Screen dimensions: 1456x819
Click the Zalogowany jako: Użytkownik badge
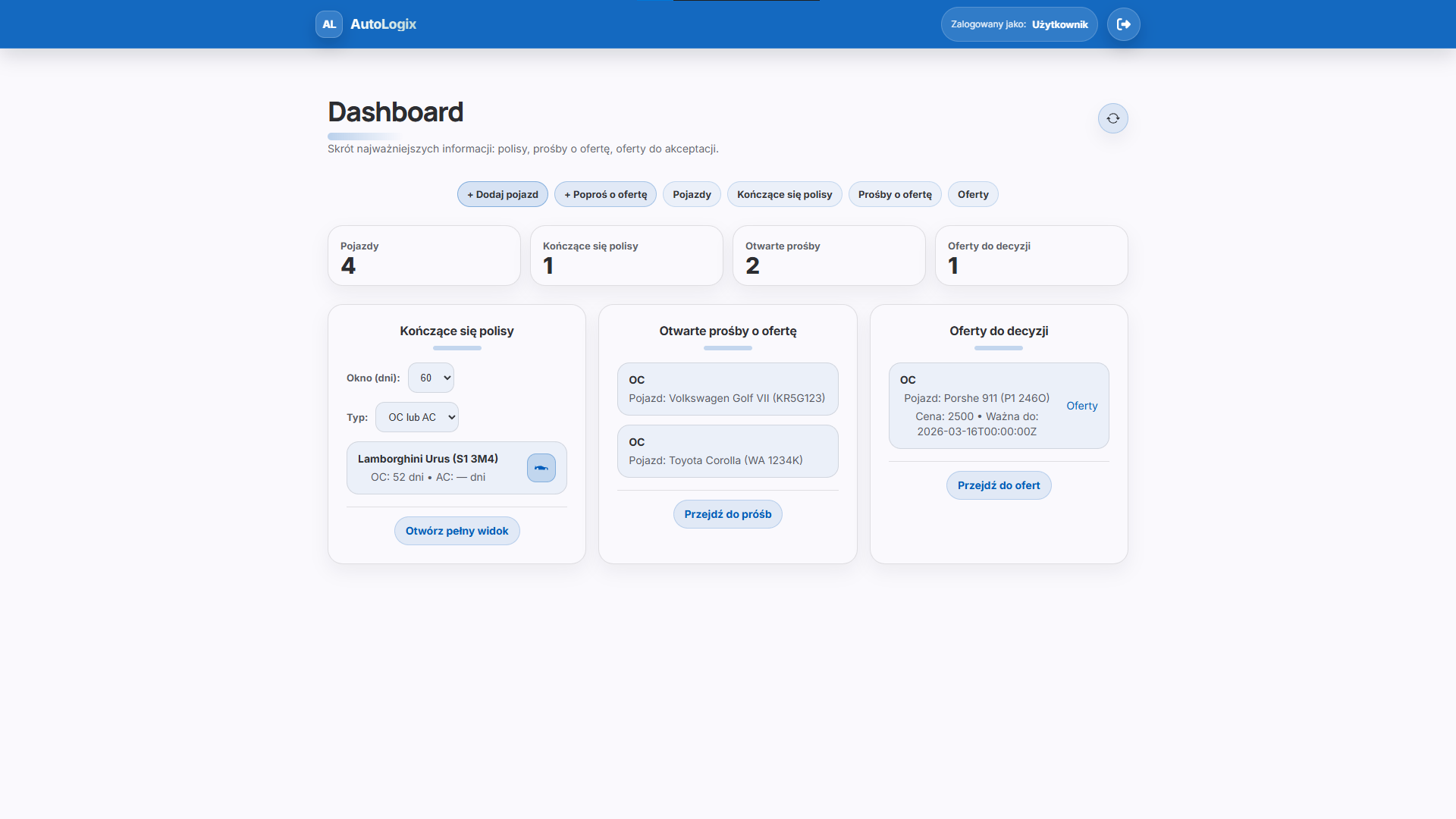pyautogui.click(x=1019, y=24)
